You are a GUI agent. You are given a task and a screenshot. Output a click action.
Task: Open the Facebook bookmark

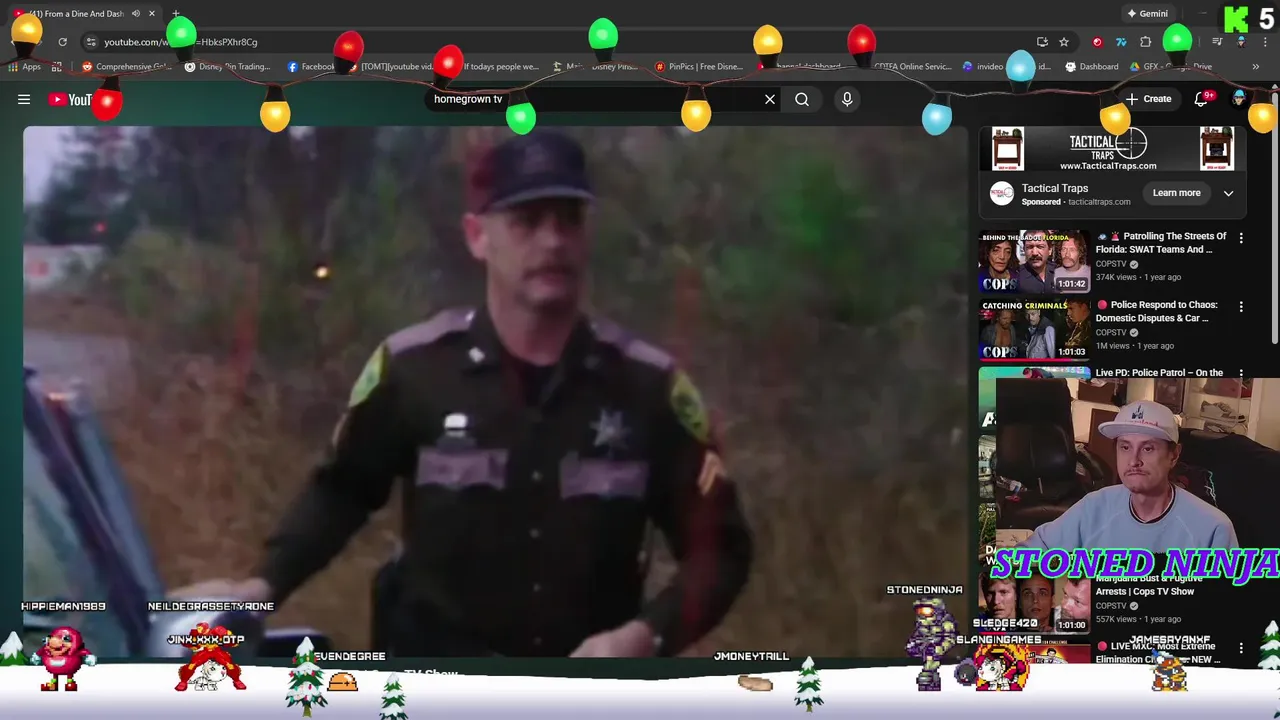(x=312, y=67)
